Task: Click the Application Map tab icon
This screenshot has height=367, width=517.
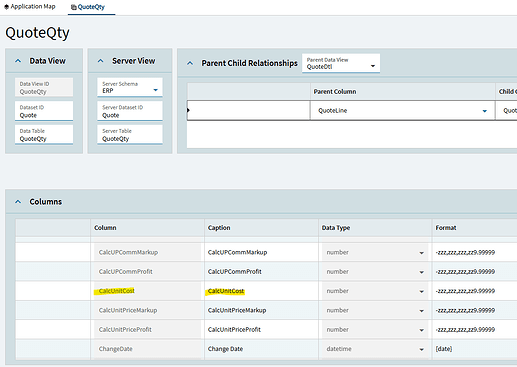Action: click(x=6, y=7)
